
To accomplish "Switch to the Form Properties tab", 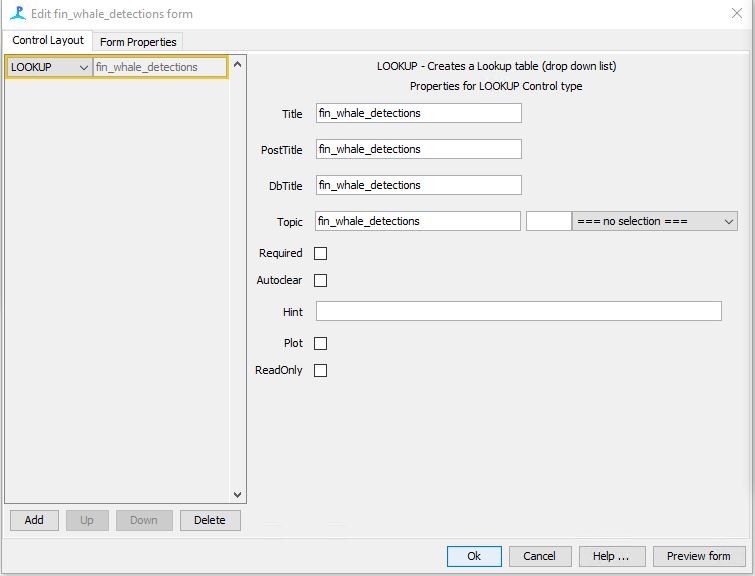I will coord(138,42).
